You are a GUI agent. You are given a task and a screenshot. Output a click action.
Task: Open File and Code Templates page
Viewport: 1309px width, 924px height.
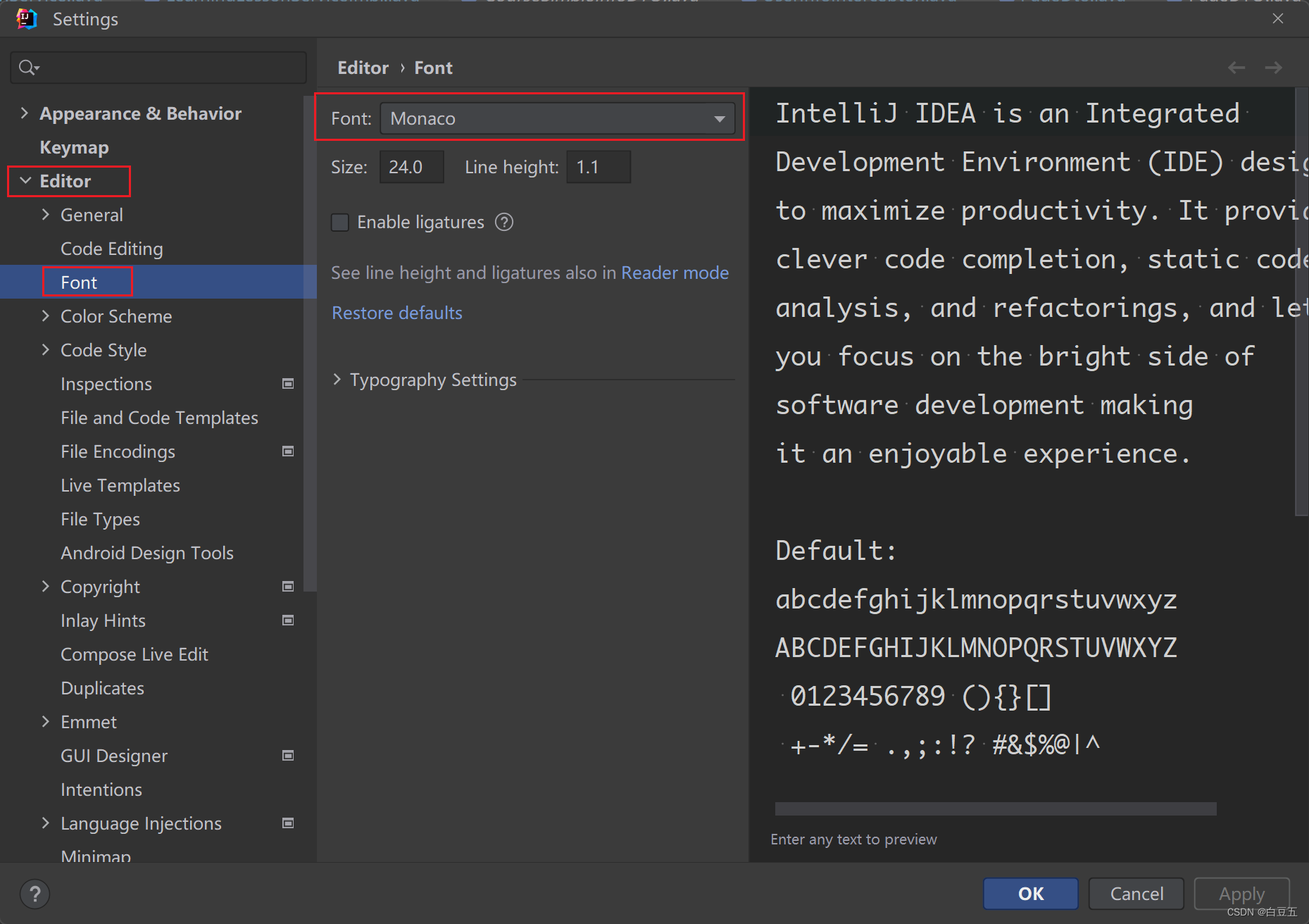[159, 418]
